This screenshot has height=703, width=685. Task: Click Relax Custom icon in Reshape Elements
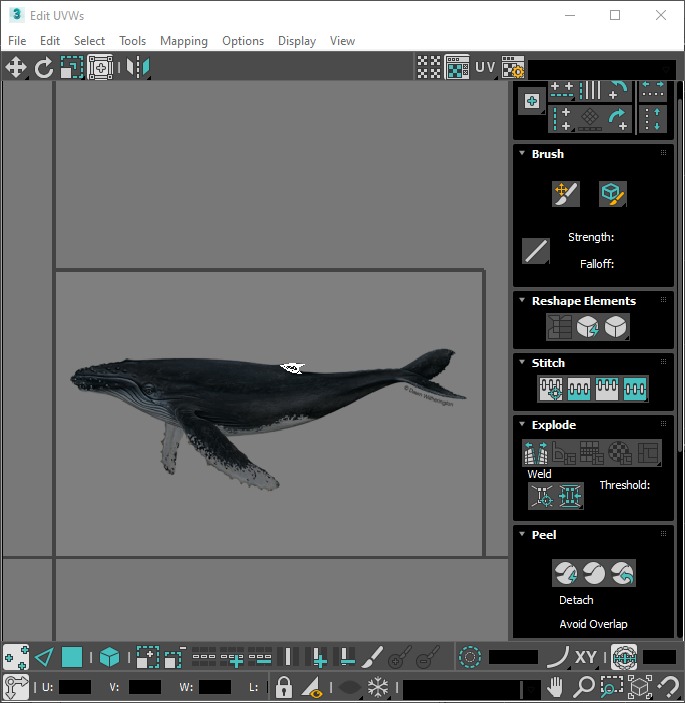(616, 326)
